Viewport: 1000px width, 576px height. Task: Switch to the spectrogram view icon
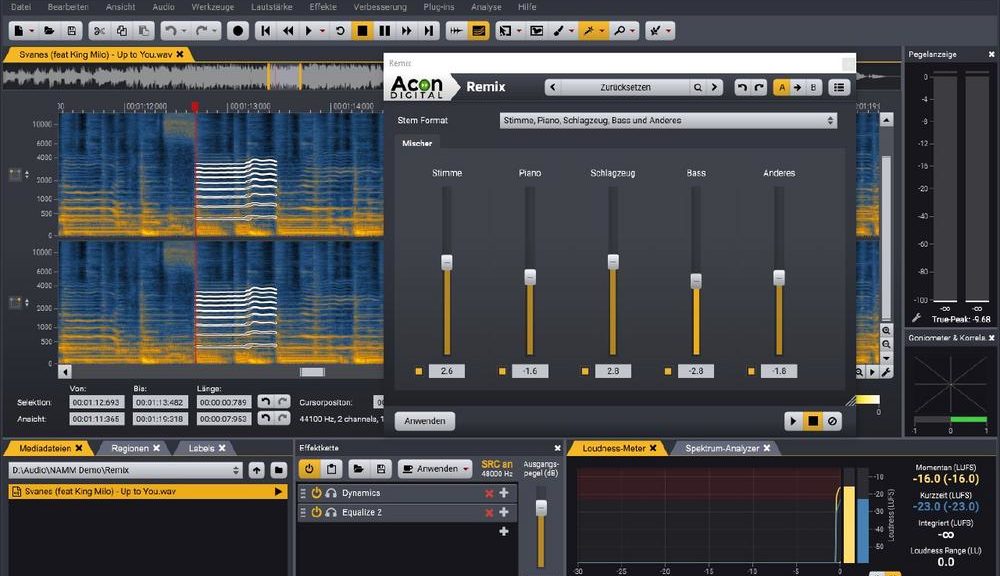(x=479, y=31)
